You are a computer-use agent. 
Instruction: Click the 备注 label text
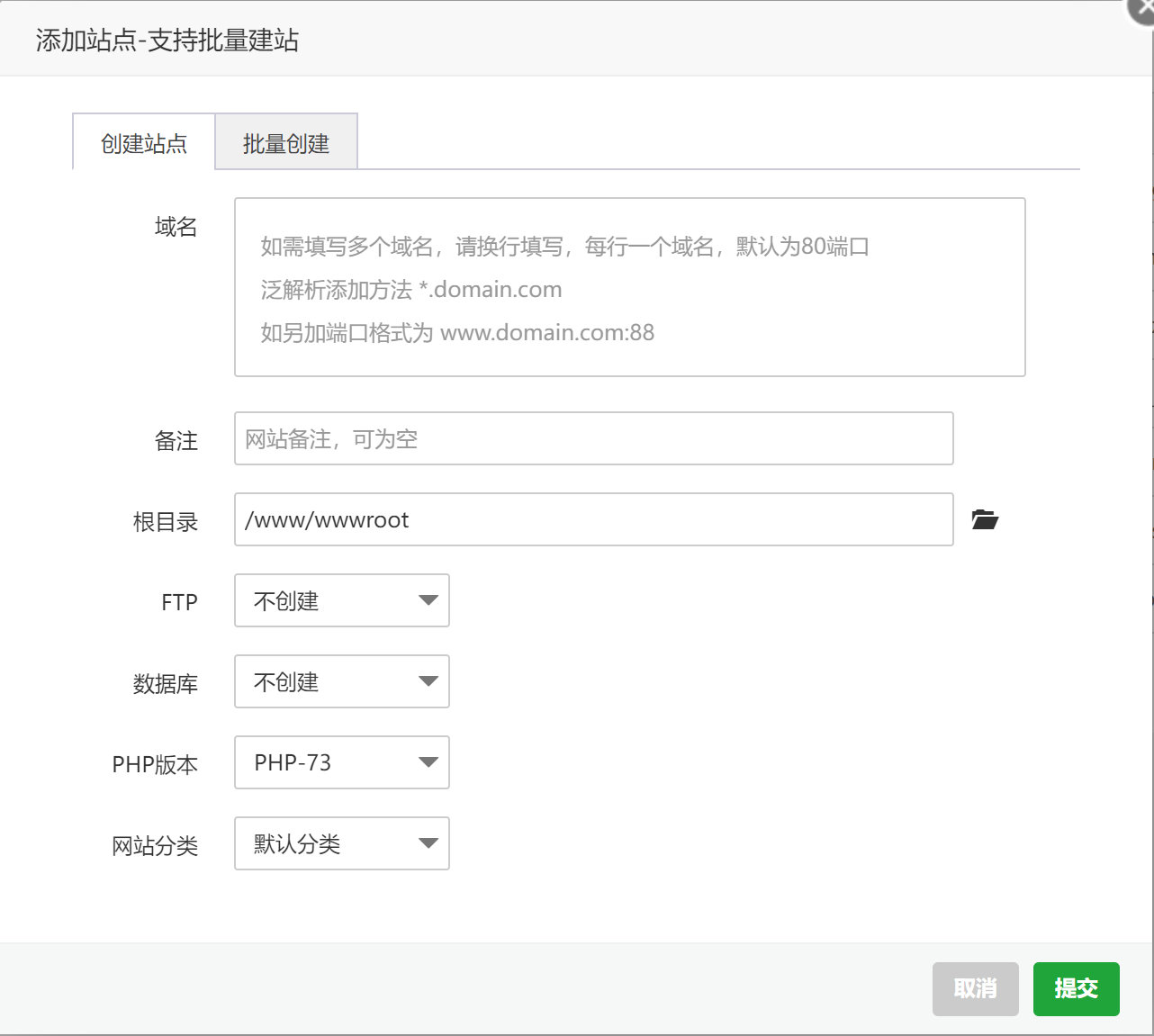176,440
